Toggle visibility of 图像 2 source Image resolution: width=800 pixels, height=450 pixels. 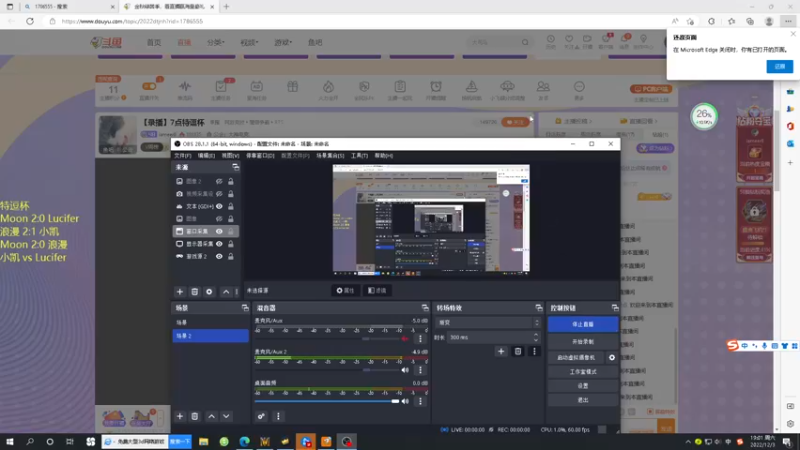[219, 181]
